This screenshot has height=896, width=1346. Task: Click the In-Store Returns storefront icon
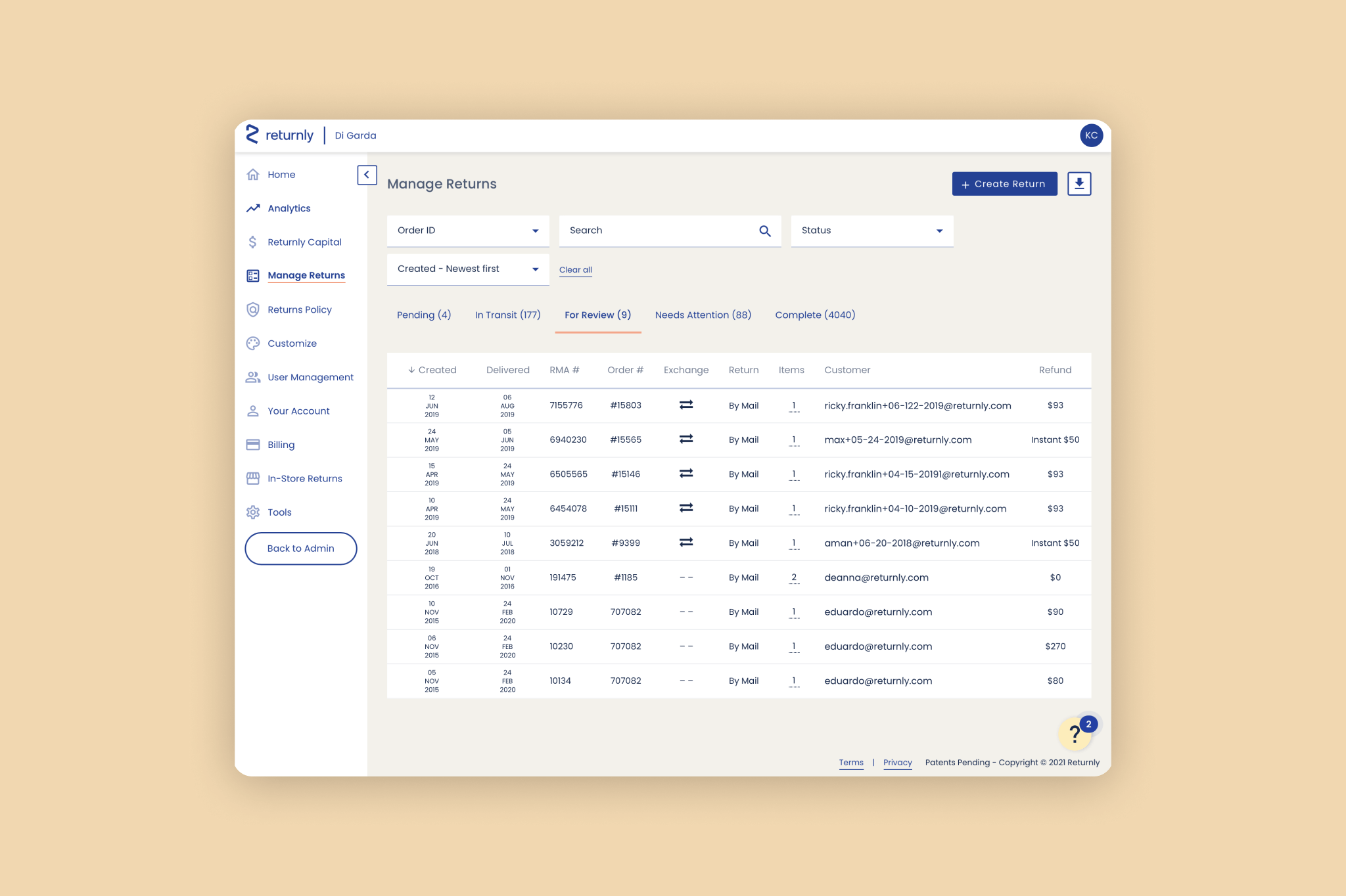[x=253, y=478]
